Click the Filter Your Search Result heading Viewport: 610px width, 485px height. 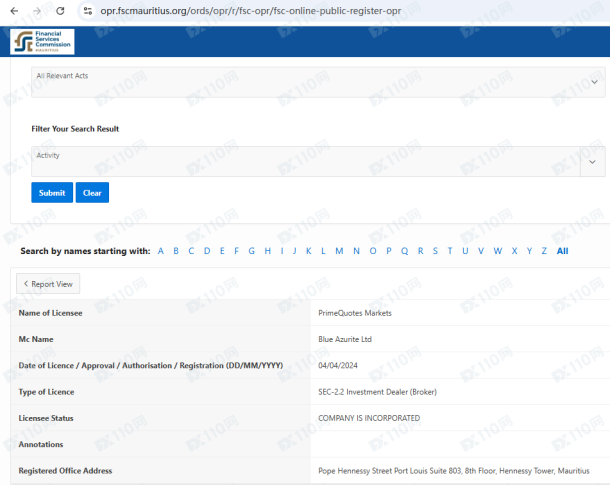tap(75, 129)
